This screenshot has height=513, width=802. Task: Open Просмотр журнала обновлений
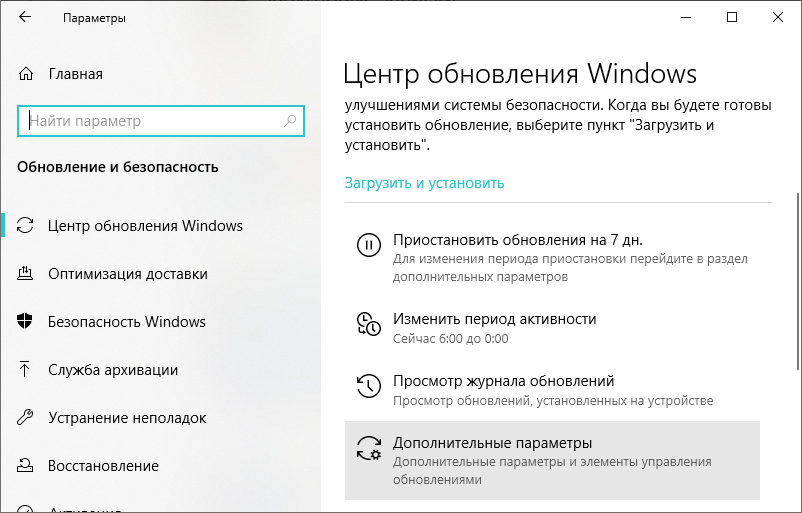552,390
